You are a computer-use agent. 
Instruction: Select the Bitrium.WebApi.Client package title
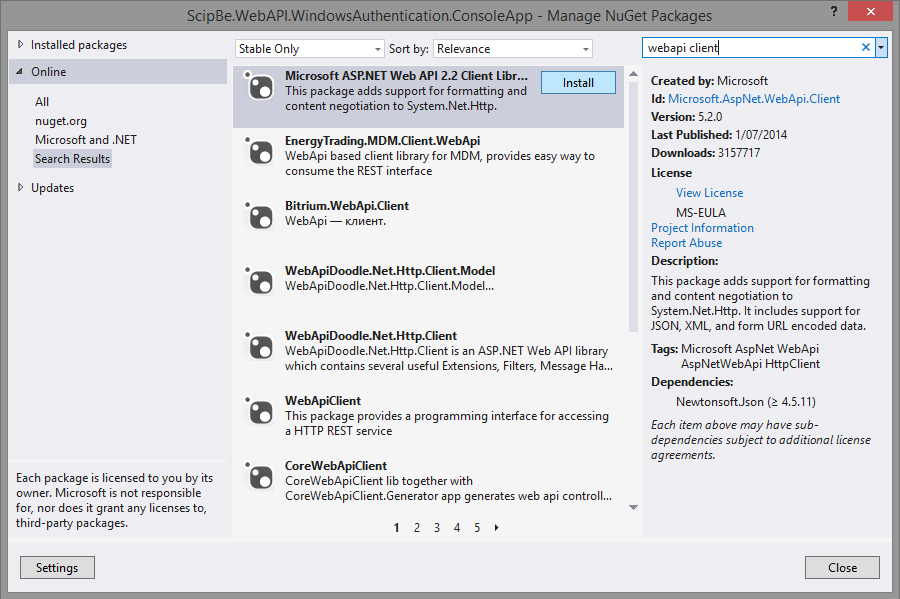point(347,205)
